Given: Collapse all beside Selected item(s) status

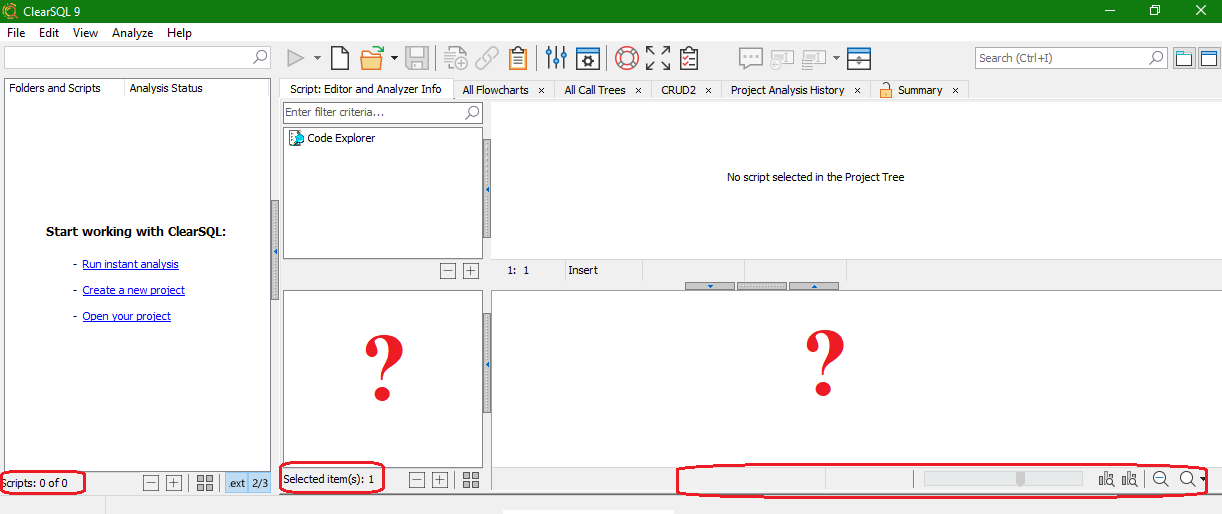Looking at the screenshot, I should click(x=417, y=480).
